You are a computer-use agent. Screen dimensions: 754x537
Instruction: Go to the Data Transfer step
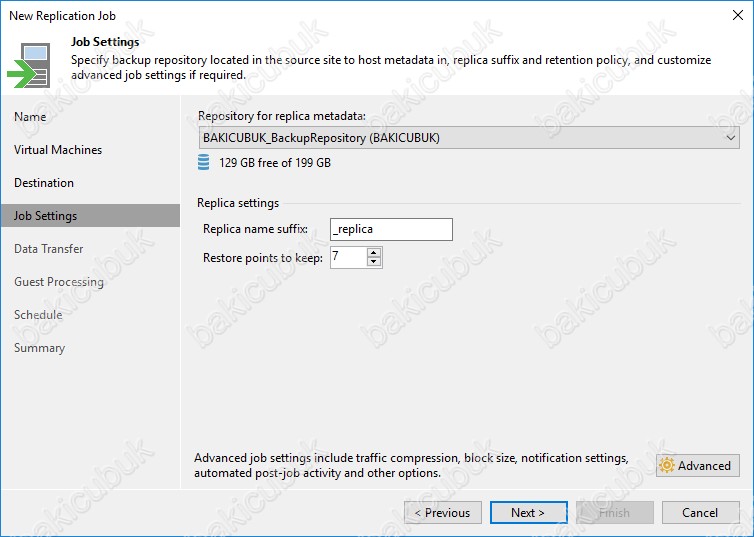[x=49, y=249]
